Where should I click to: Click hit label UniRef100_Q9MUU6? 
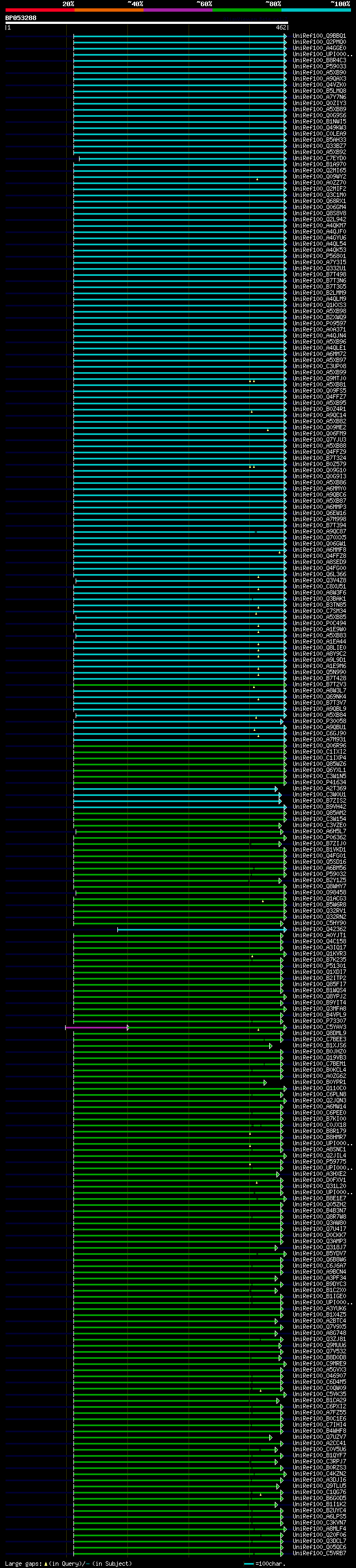pos(319,1345)
